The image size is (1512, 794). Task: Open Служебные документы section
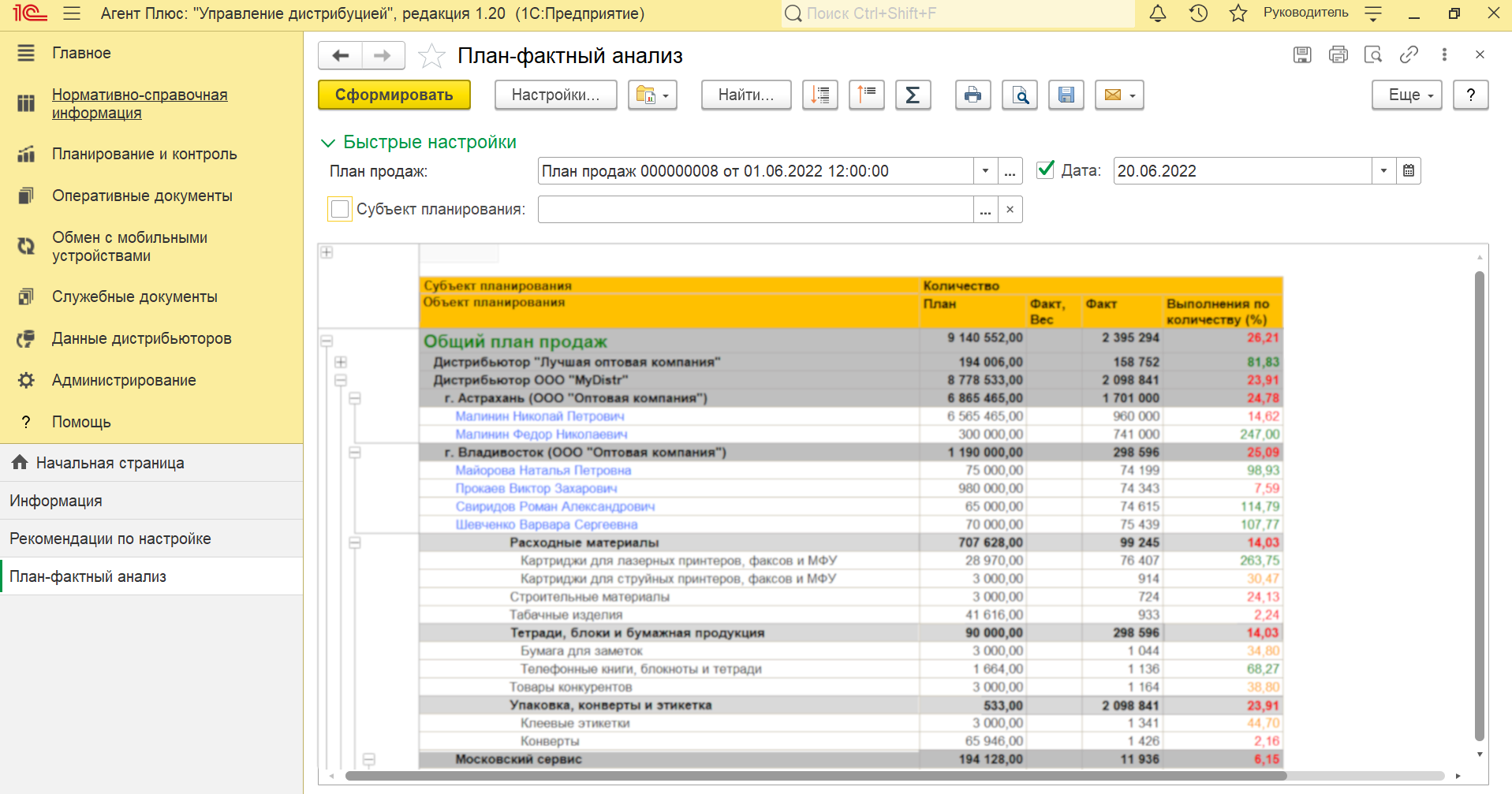click(151, 296)
